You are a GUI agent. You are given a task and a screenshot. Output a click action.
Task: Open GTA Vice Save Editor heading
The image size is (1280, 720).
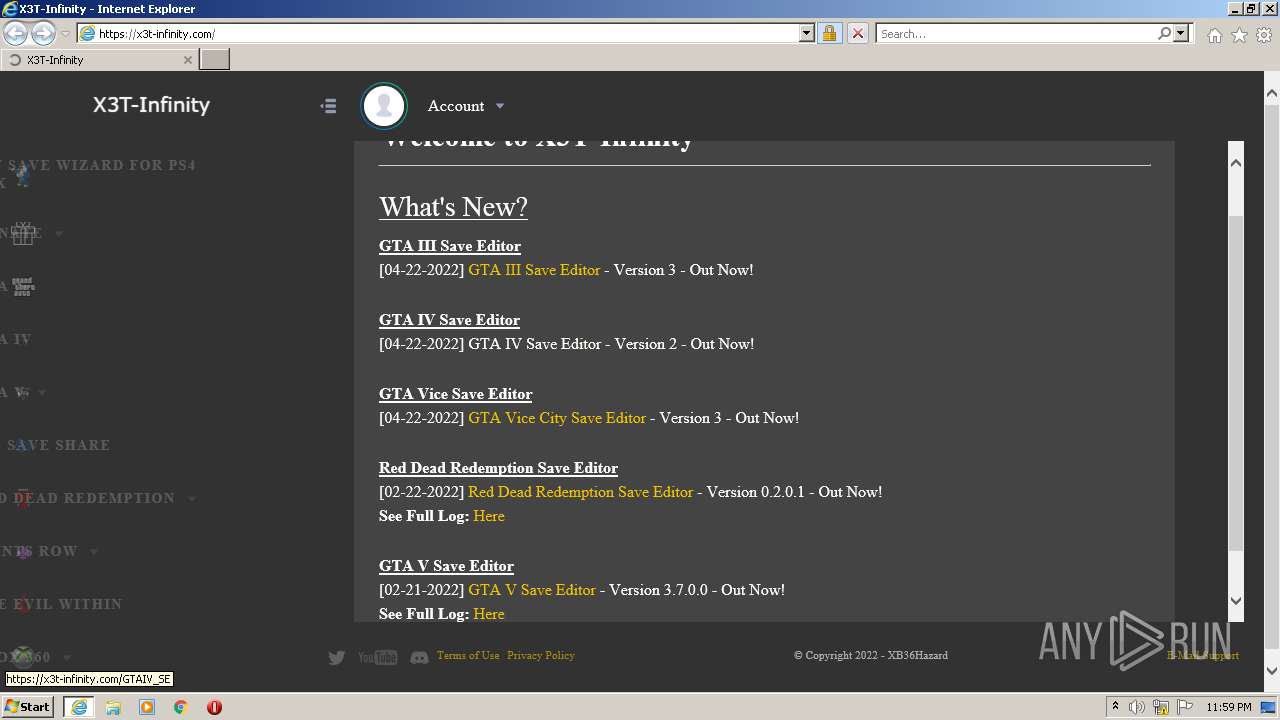pos(455,394)
